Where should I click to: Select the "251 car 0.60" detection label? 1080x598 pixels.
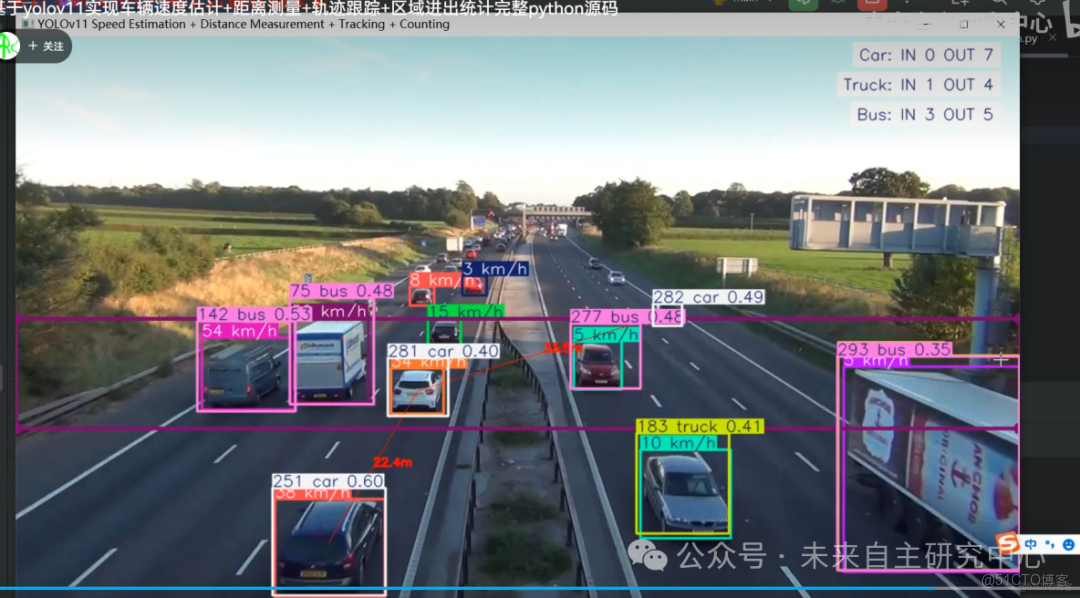coord(328,482)
